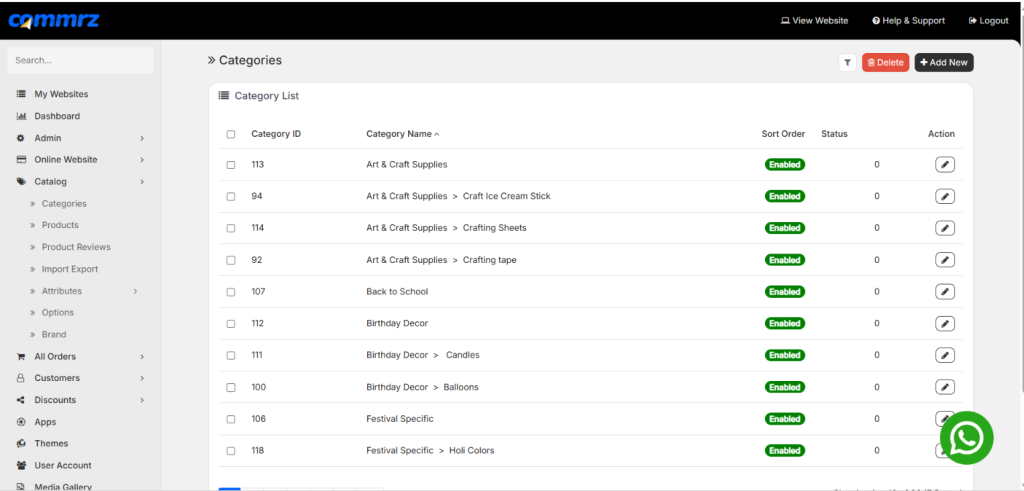Image resolution: width=1024 pixels, height=491 pixels.
Task: Edit the Candles category
Action: [x=944, y=355]
